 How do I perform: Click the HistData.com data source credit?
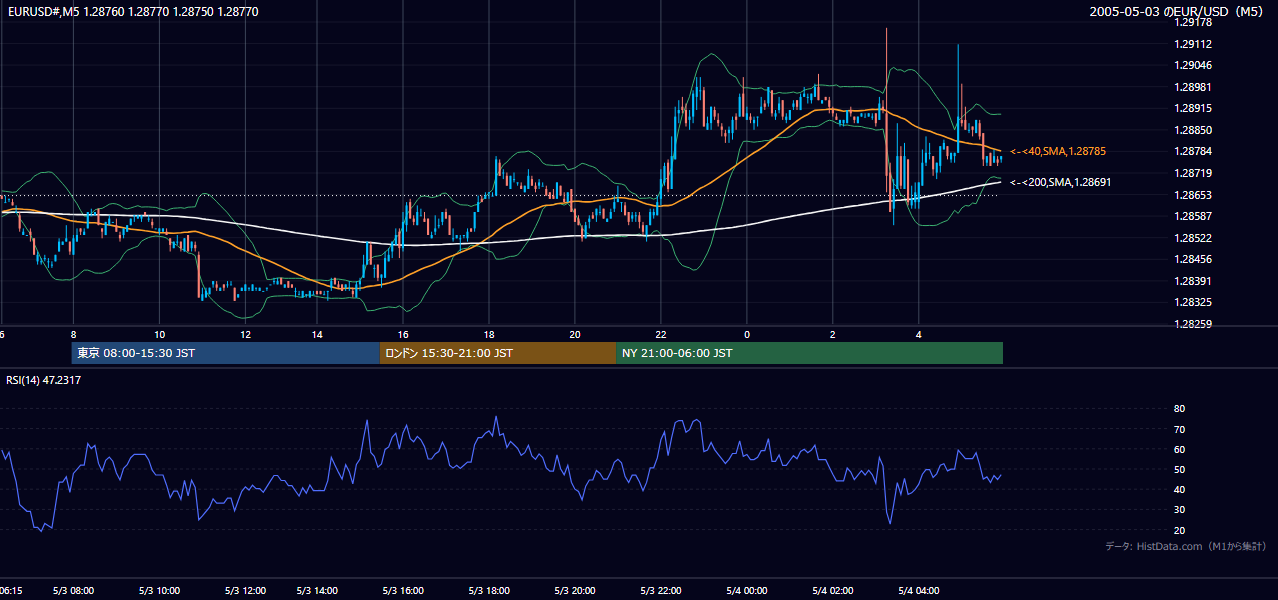click(1185, 546)
